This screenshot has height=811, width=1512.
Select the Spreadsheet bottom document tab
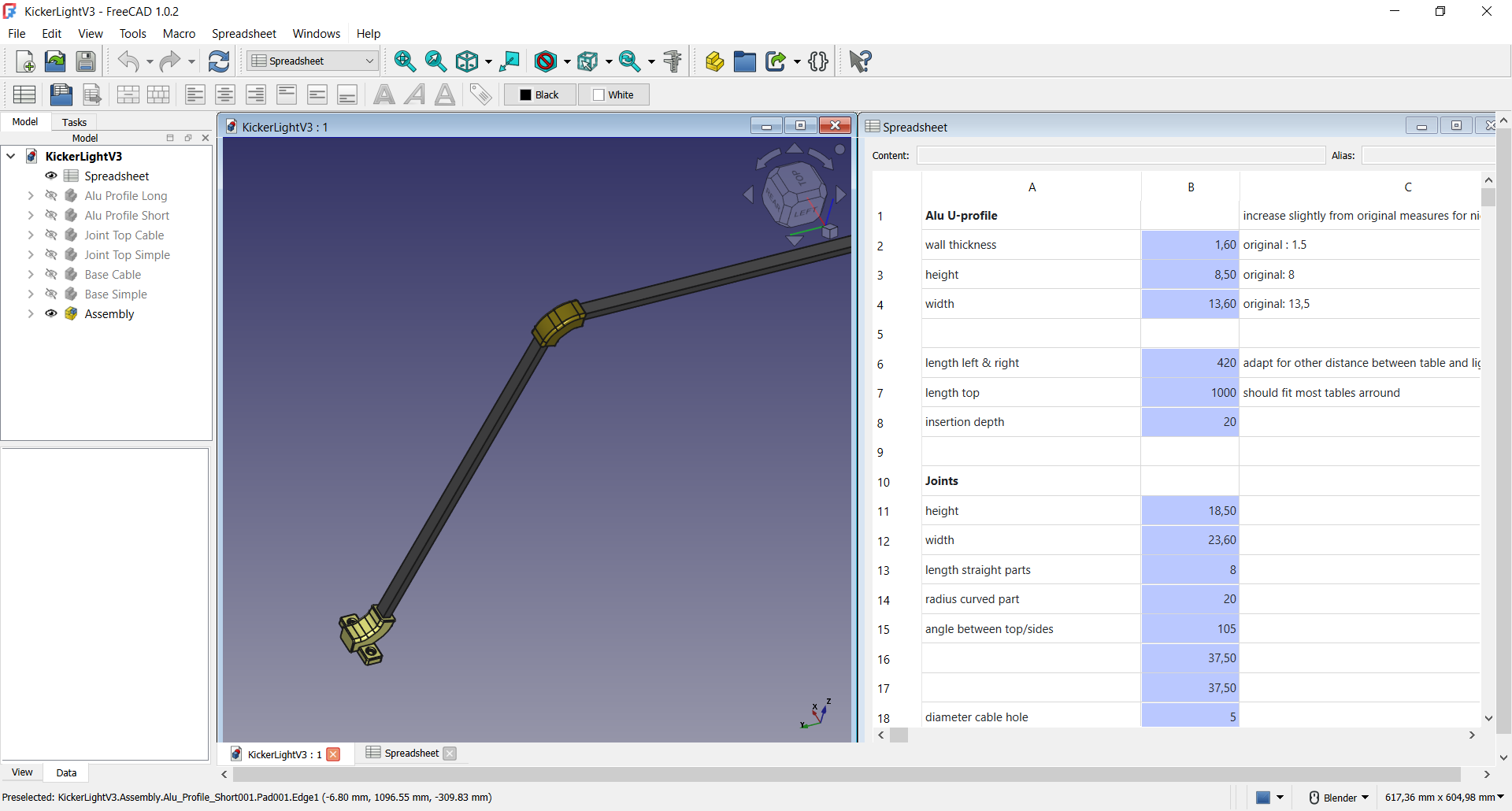(411, 754)
